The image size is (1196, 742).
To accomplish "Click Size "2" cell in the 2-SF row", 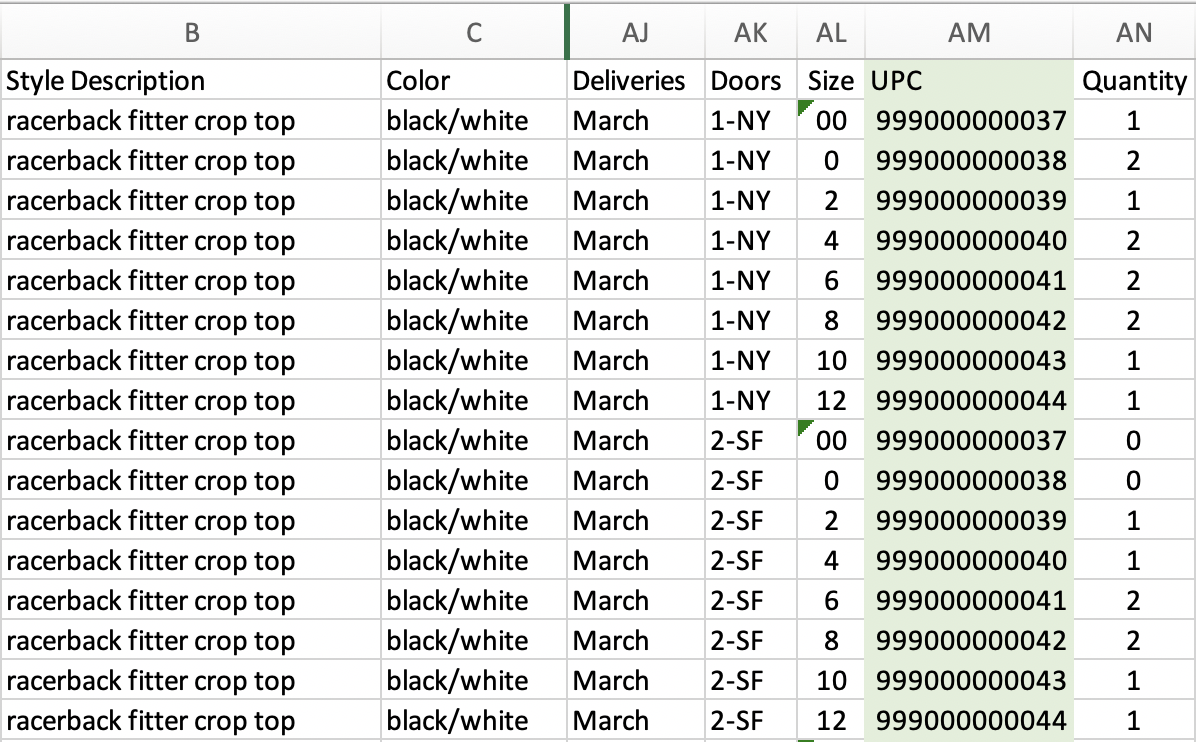I will coord(831,520).
